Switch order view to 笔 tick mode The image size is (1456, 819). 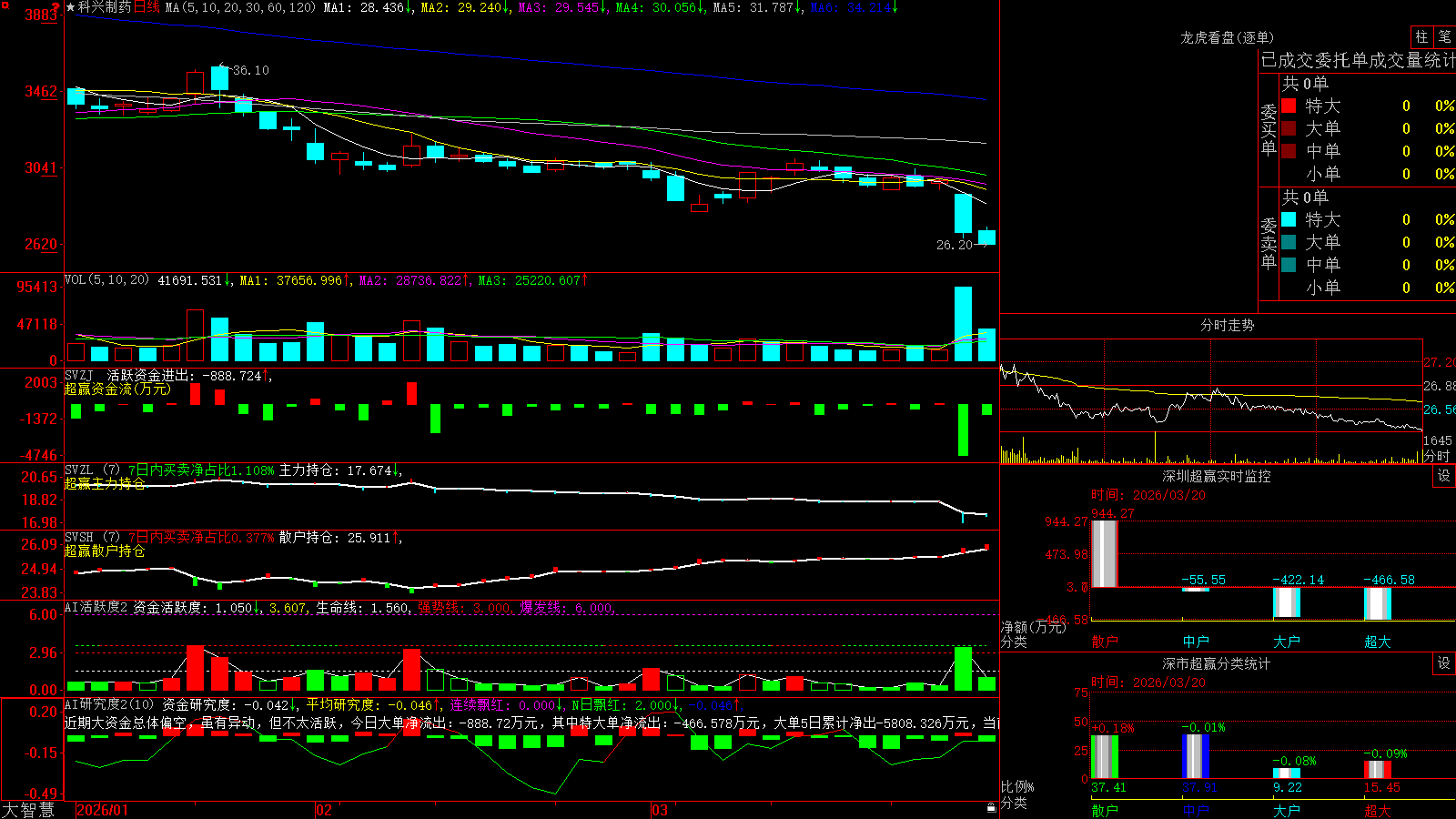[1444, 36]
